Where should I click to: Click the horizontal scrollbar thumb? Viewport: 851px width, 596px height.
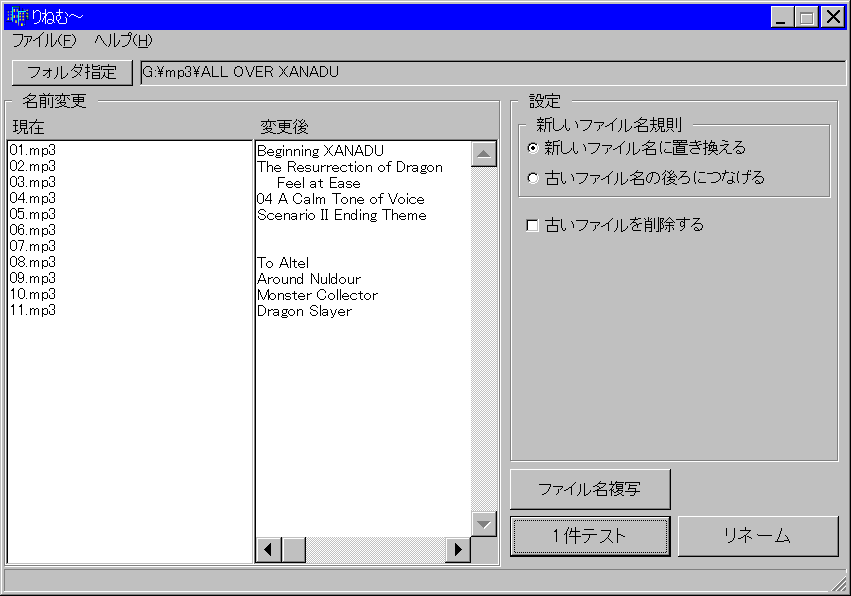[x=294, y=550]
